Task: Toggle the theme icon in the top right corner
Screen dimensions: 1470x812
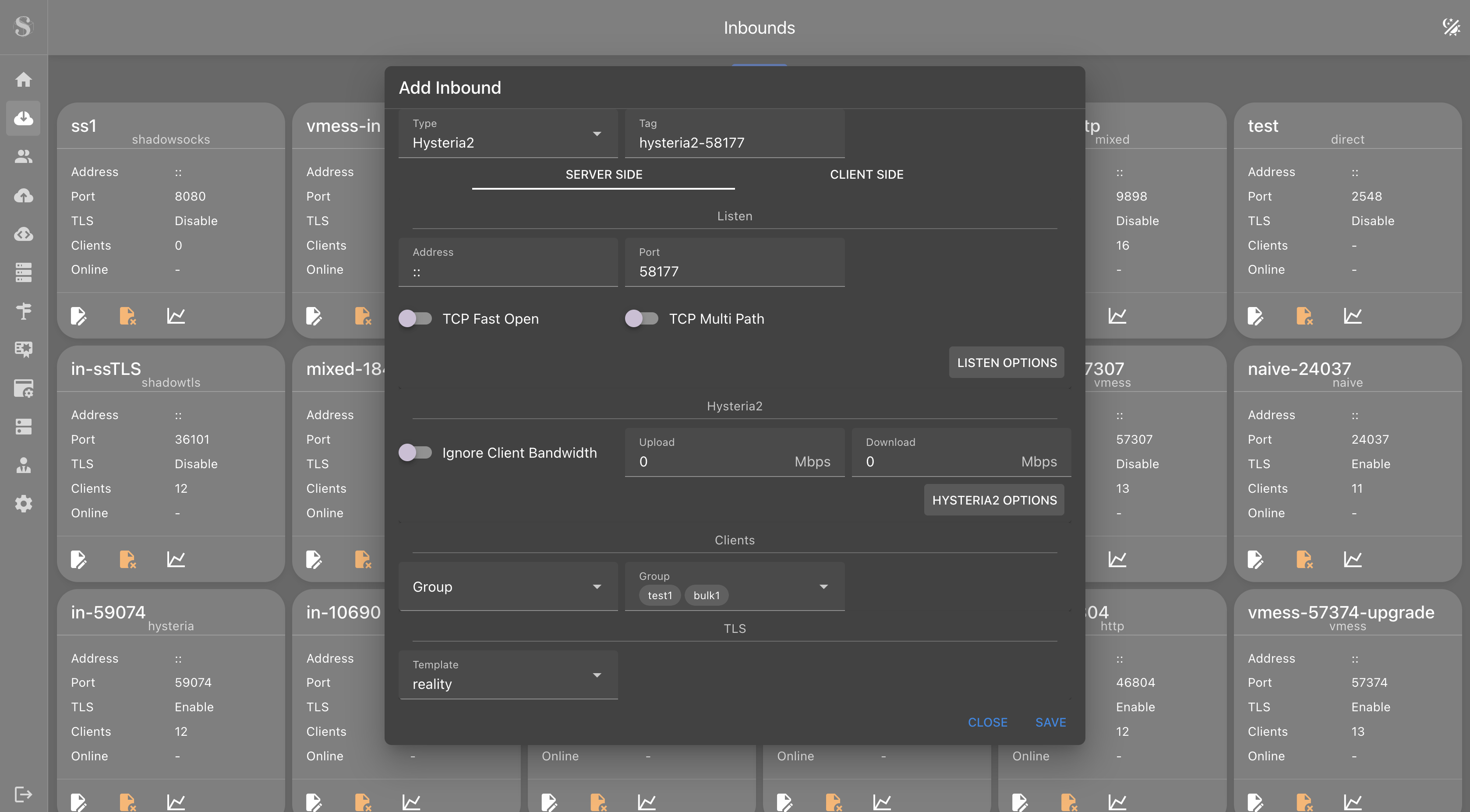Action: pos(1451,27)
